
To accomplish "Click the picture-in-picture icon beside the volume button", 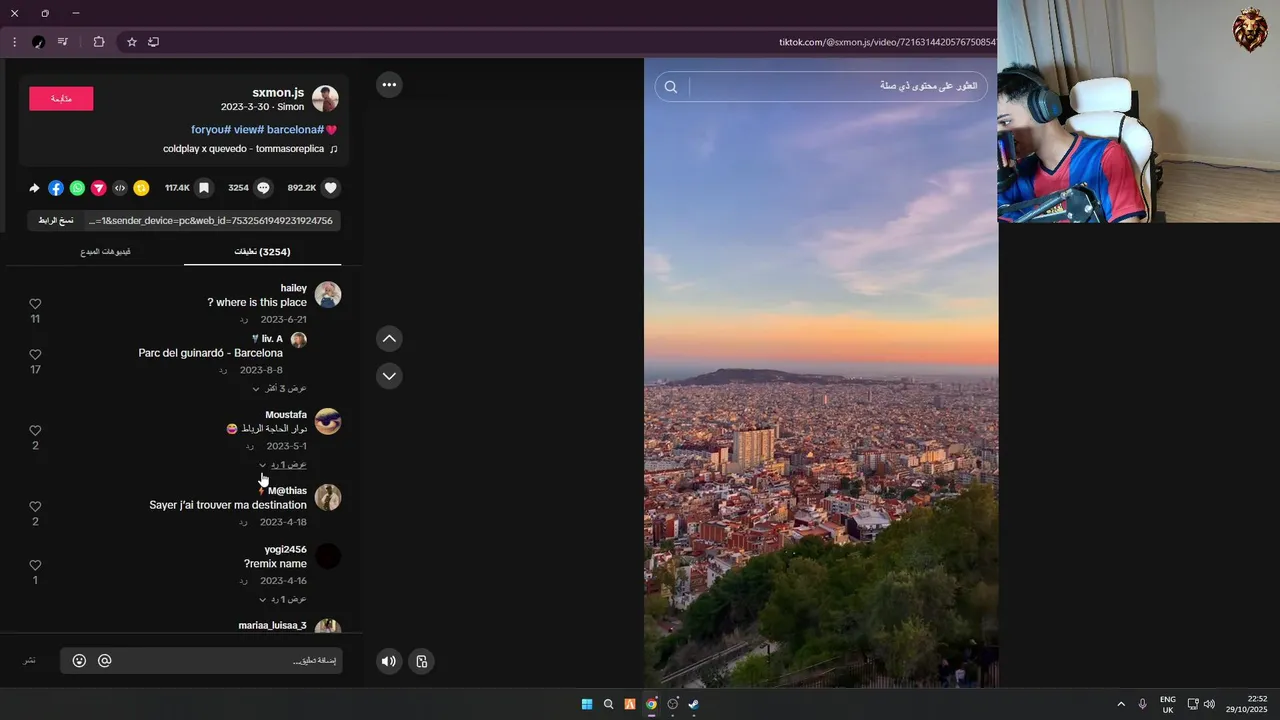I will 422,661.
